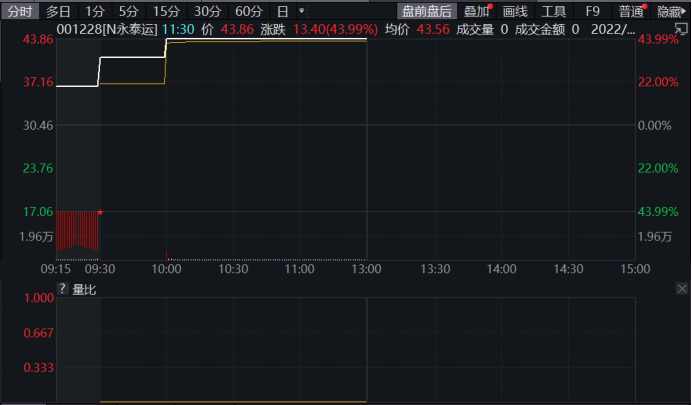Choose the 15分 chart period
This screenshot has width=692, height=405.
[x=166, y=11]
